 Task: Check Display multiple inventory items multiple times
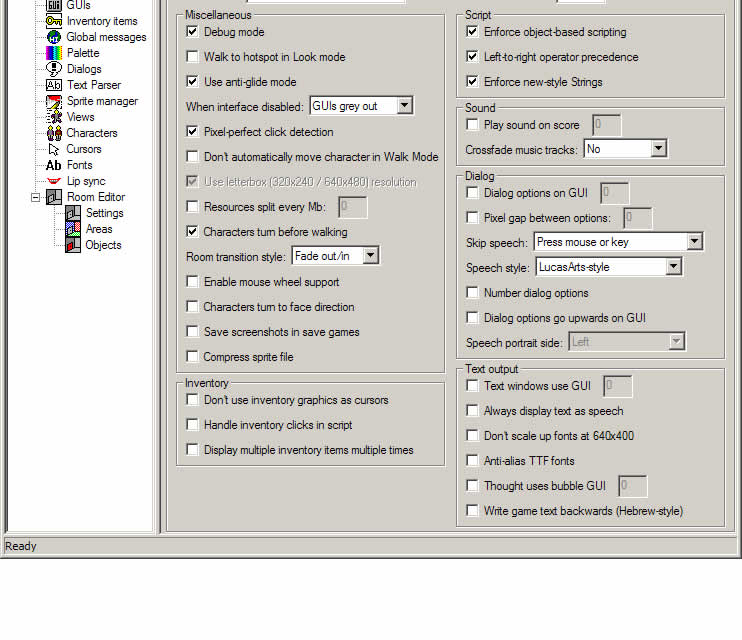(x=192, y=450)
